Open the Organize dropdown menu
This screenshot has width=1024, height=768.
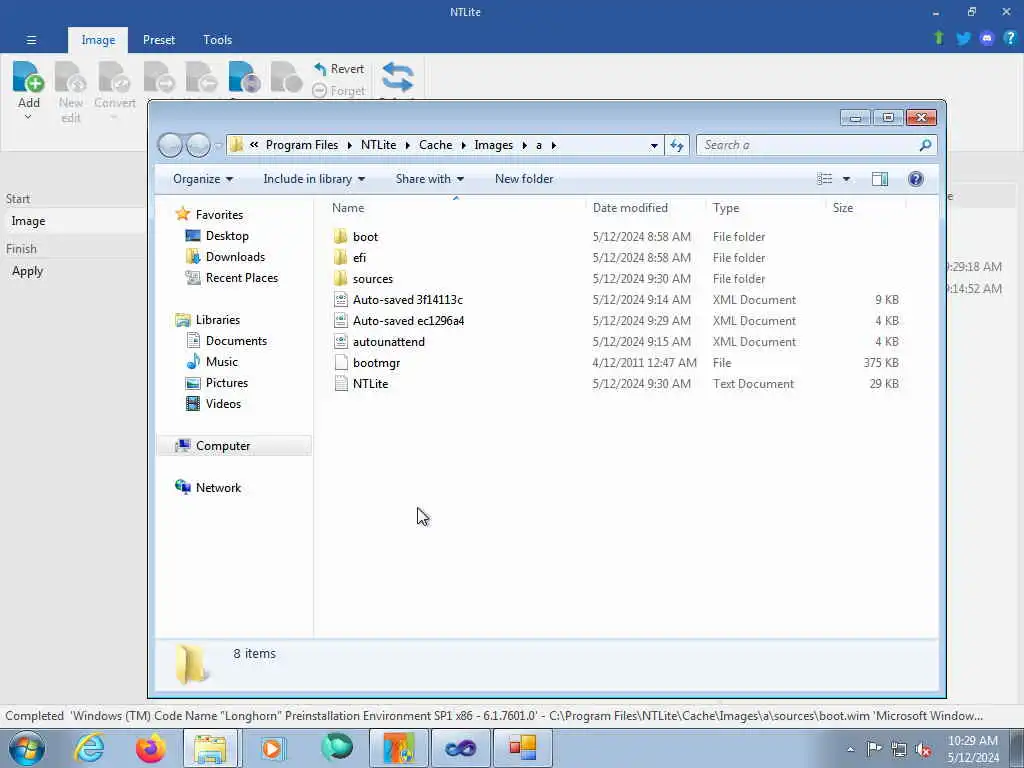tap(202, 179)
